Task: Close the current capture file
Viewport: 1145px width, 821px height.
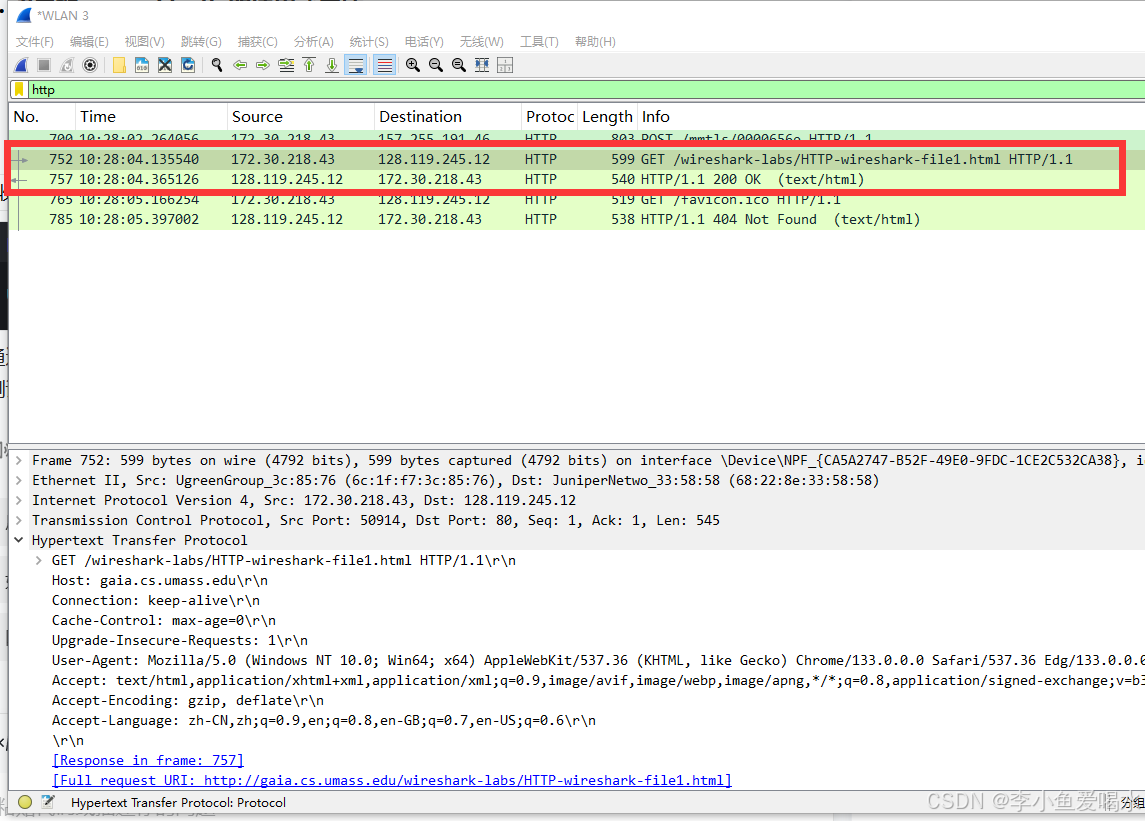Action: pyautogui.click(x=163, y=65)
